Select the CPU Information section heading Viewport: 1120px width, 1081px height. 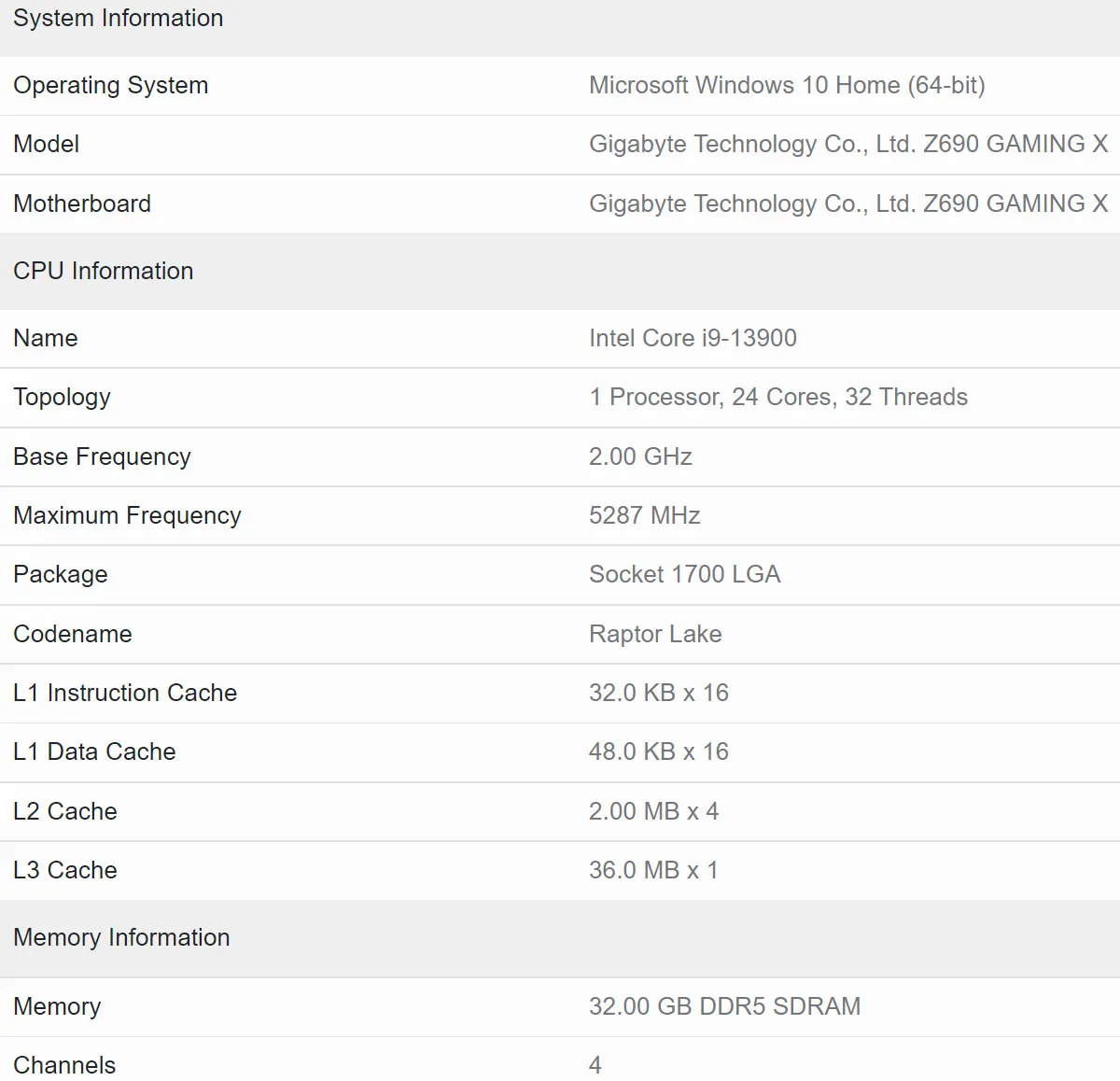click(x=104, y=271)
